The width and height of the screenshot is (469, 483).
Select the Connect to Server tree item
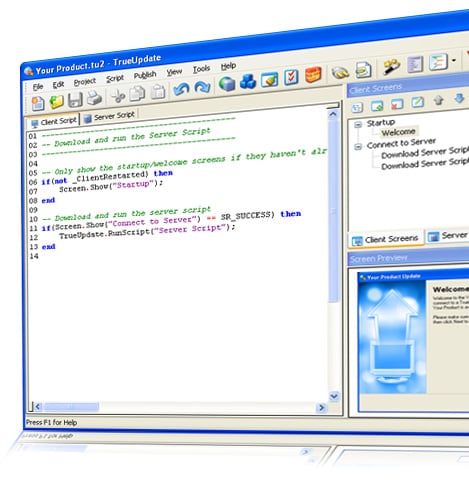(x=401, y=143)
